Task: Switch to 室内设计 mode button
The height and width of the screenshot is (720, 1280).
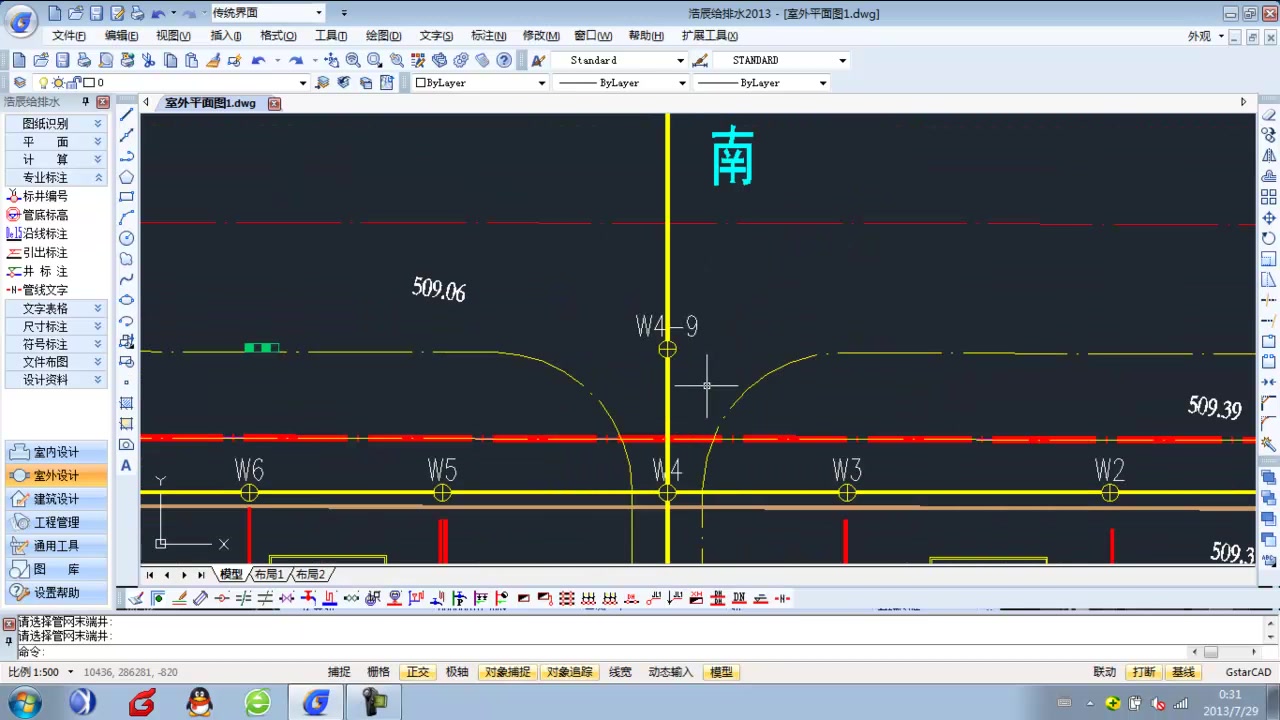Action: (x=56, y=451)
